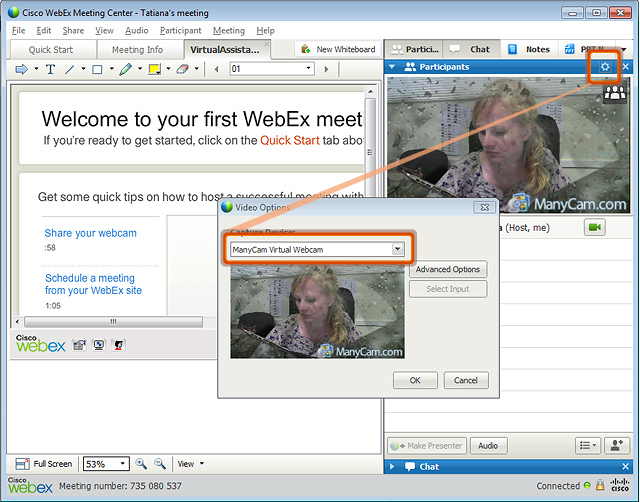Open the participant list options icon
The width and height of the screenshot is (640, 502).
(588, 446)
